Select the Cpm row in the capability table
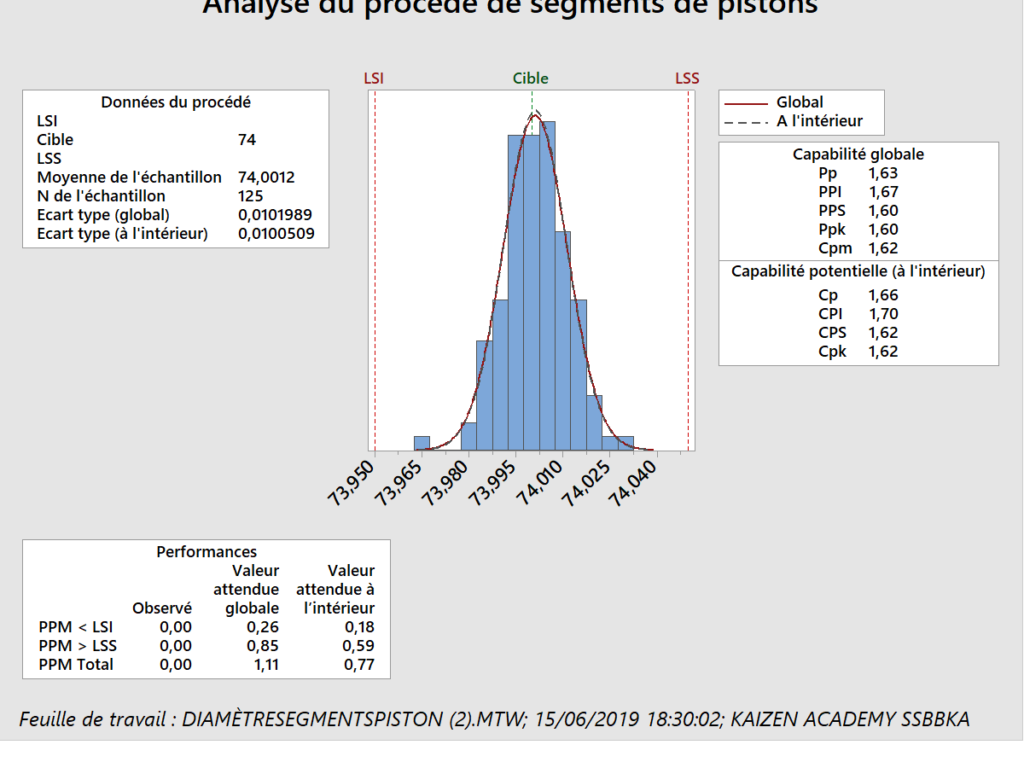1024x768 pixels. pyautogui.click(x=857, y=248)
